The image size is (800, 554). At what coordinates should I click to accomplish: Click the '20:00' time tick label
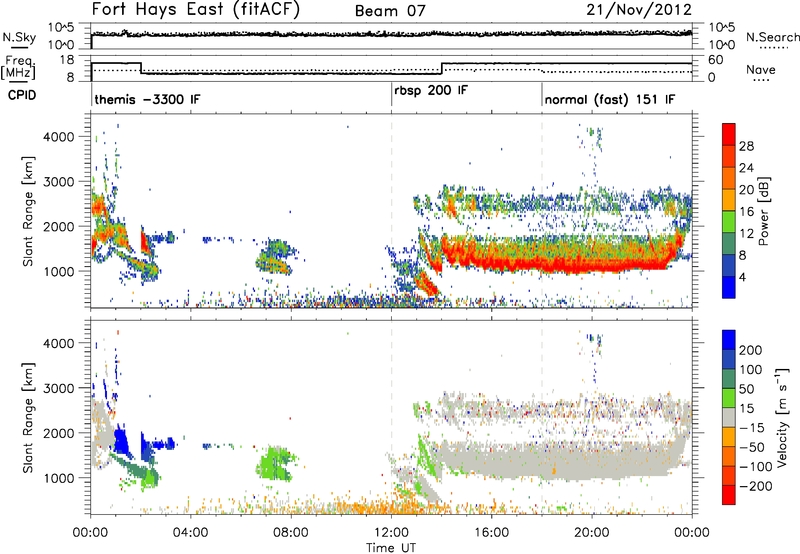[x=592, y=533]
